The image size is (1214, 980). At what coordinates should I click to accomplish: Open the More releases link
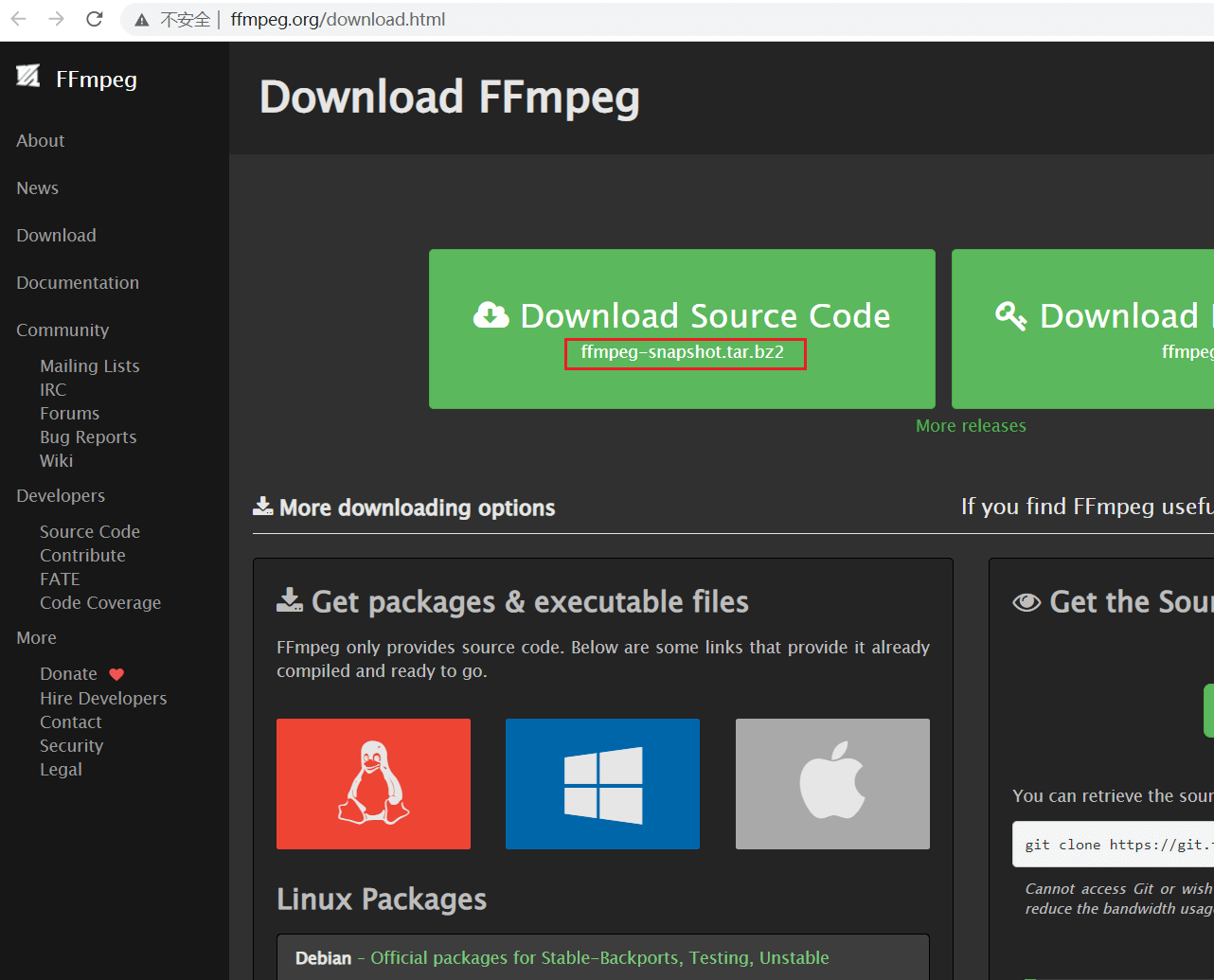point(971,426)
